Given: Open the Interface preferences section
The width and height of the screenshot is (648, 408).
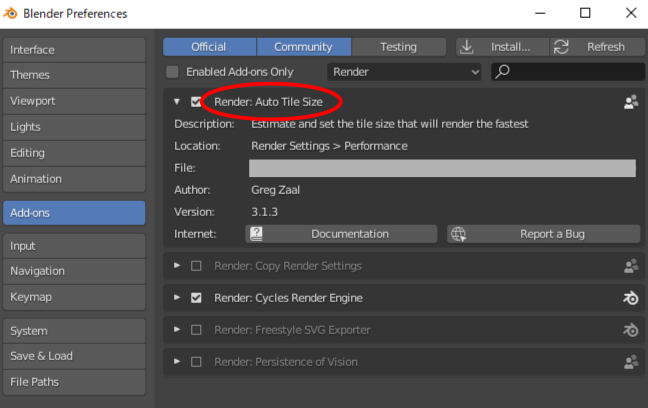Looking at the screenshot, I should 74,50.
